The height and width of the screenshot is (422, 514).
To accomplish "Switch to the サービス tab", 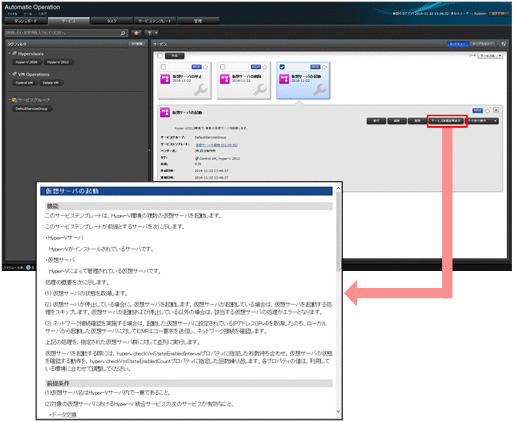I will tap(69, 21).
